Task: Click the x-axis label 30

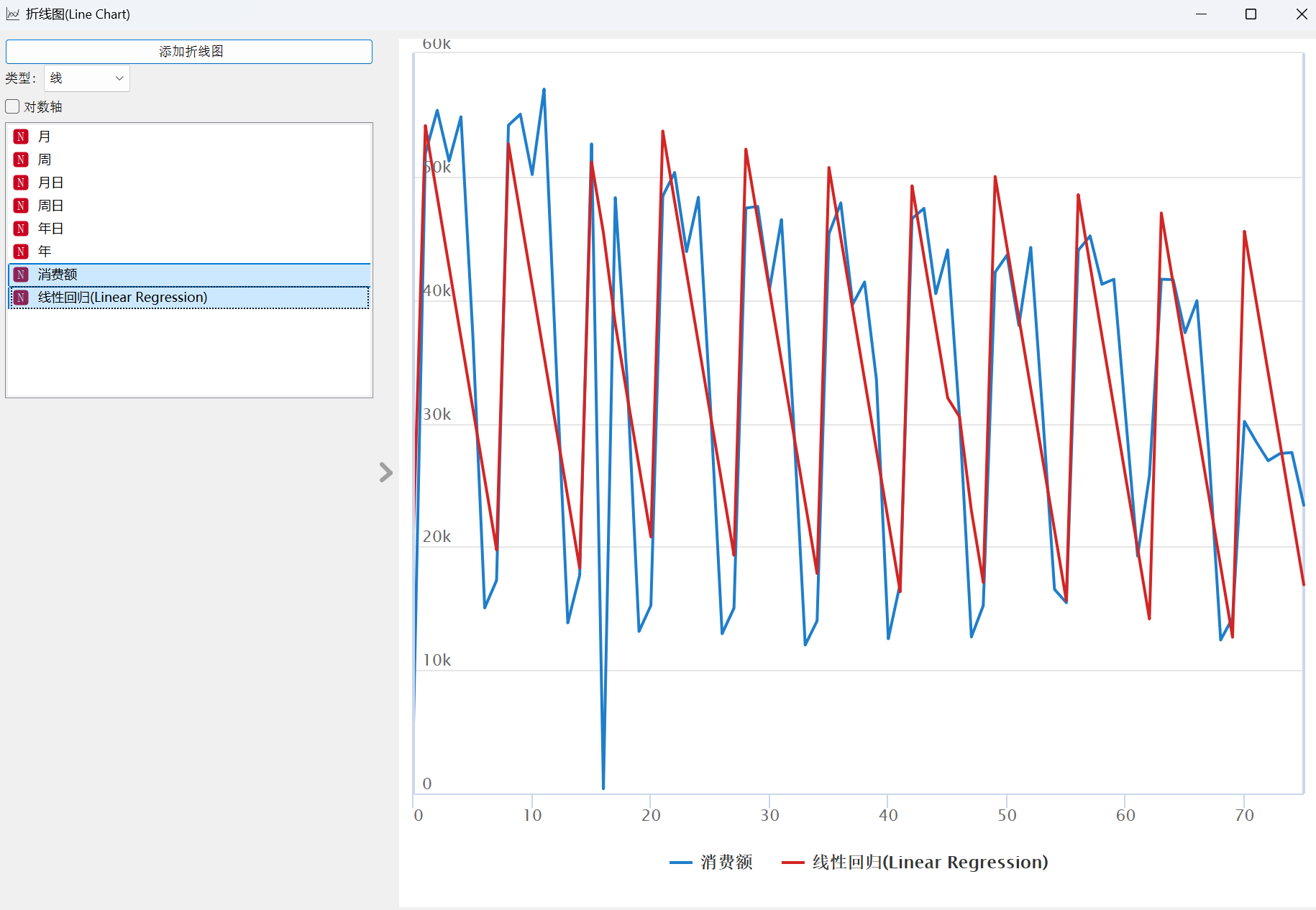Action: (x=769, y=815)
